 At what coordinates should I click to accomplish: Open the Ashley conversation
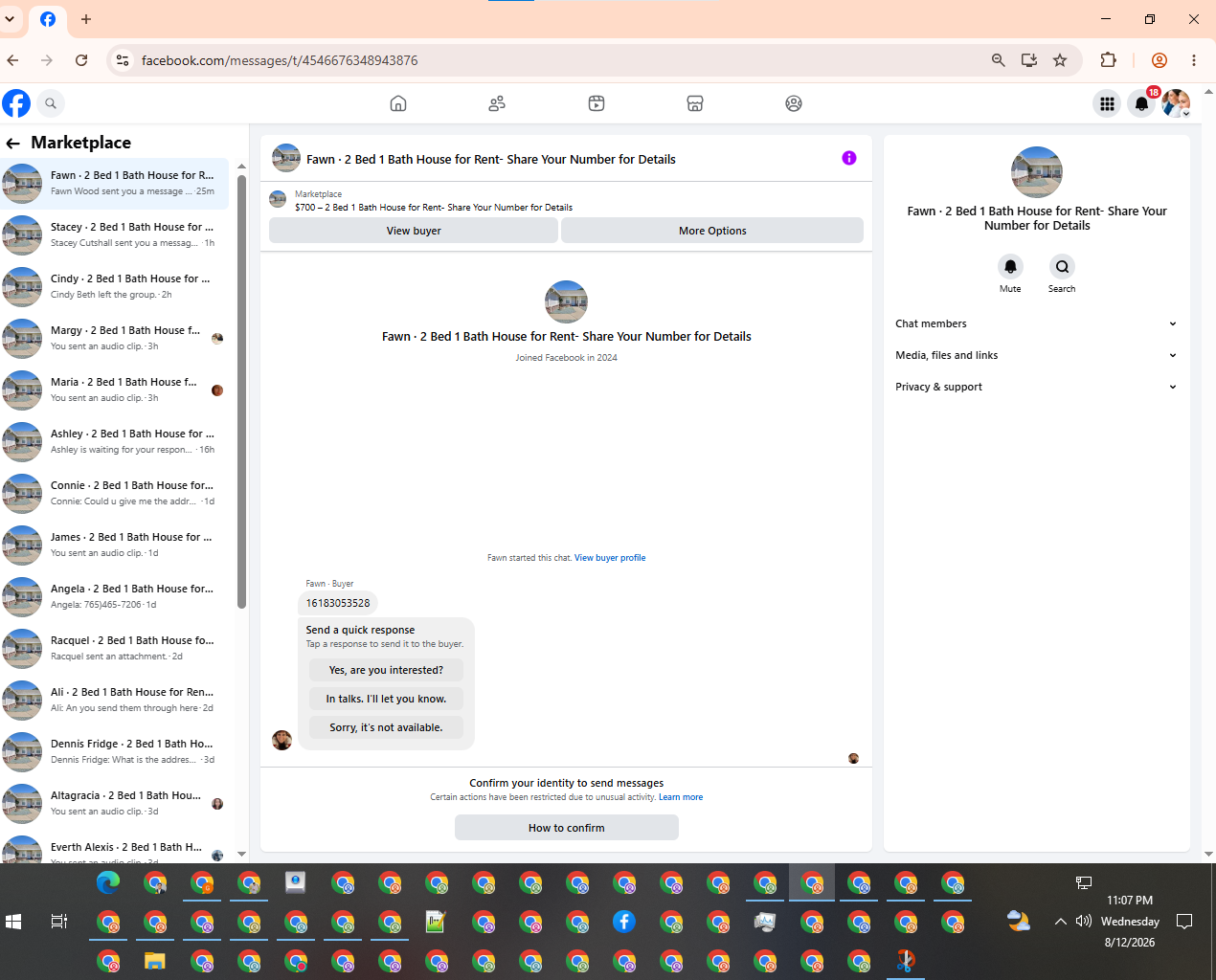(115, 441)
